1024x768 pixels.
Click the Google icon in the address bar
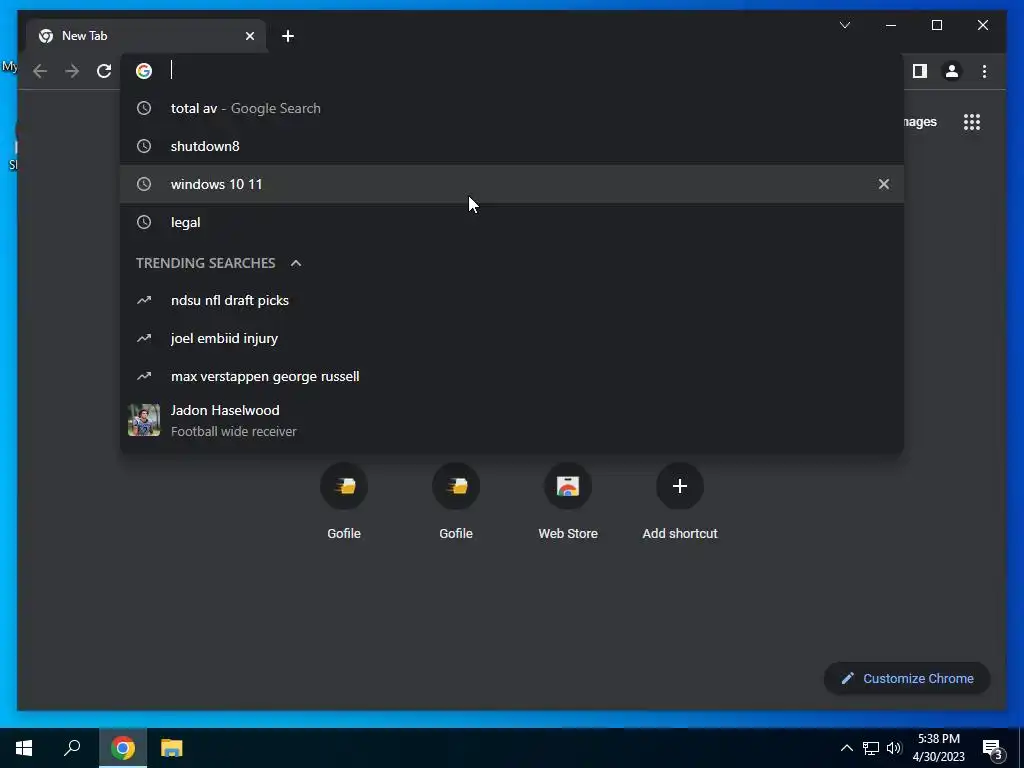tap(144, 71)
